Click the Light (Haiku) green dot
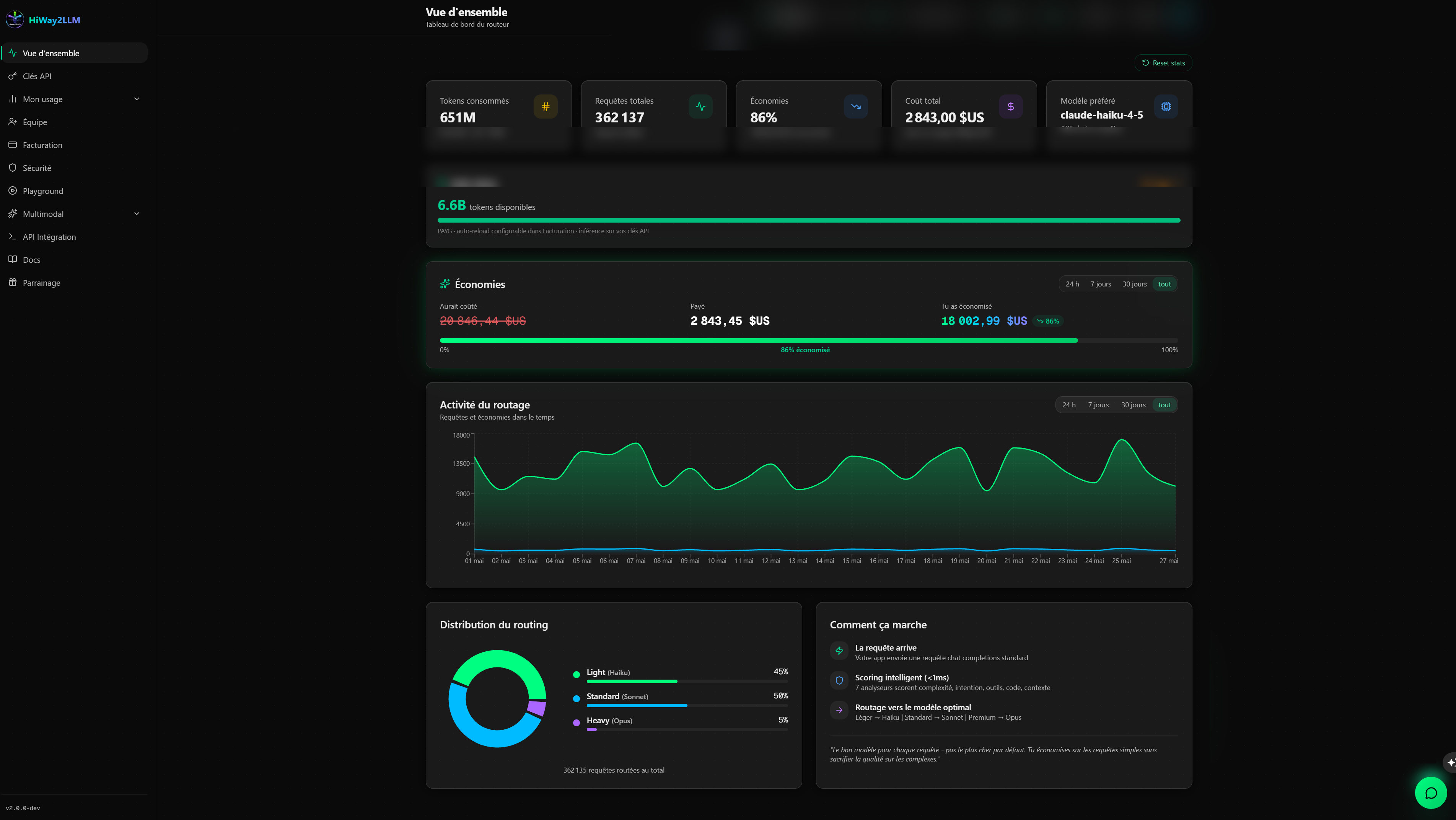This screenshot has height=820, width=1456. point(577,674)
